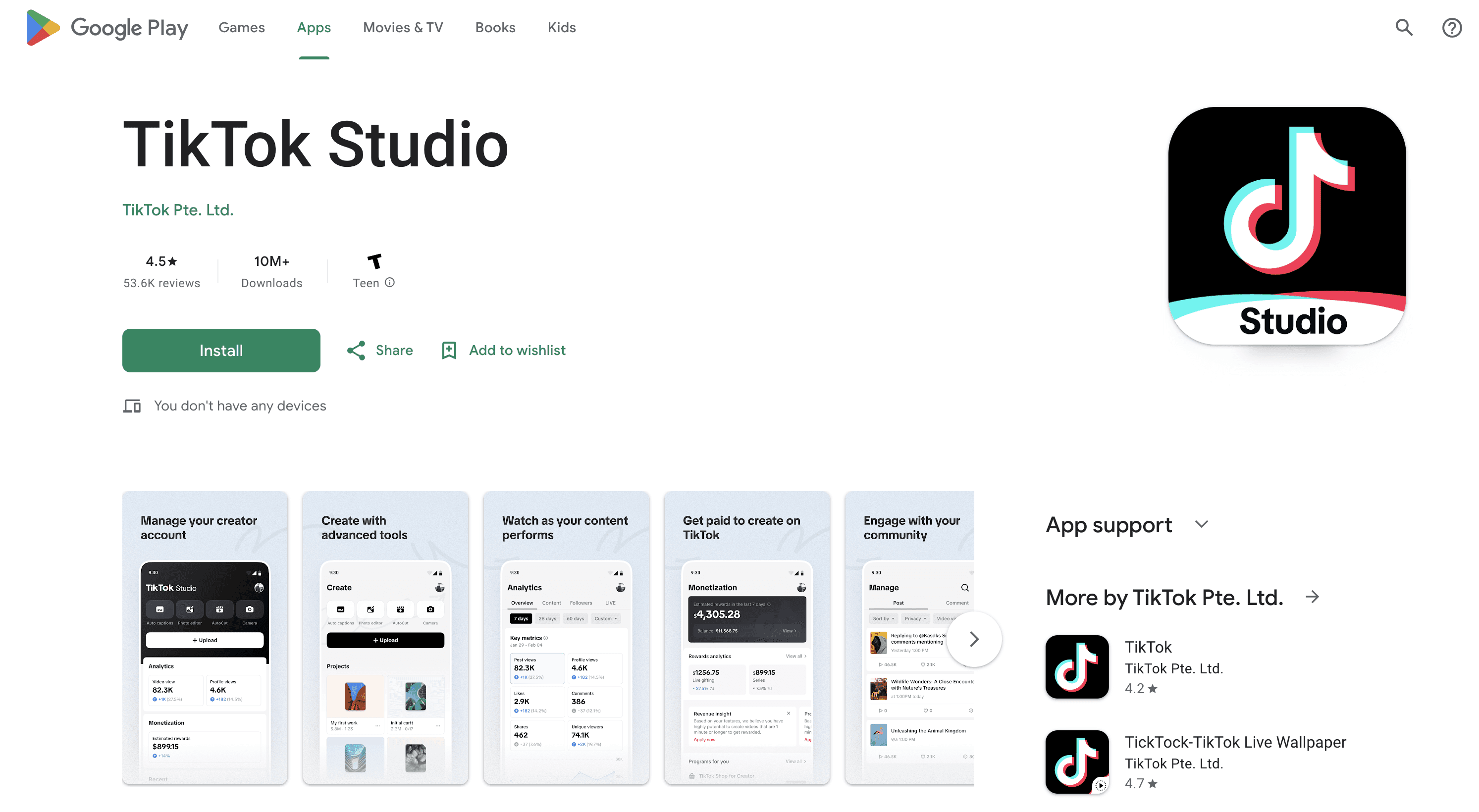Open the TikTok app icon in sidebar
This screenshot has height=812, width=1479.
point(1076,667)
